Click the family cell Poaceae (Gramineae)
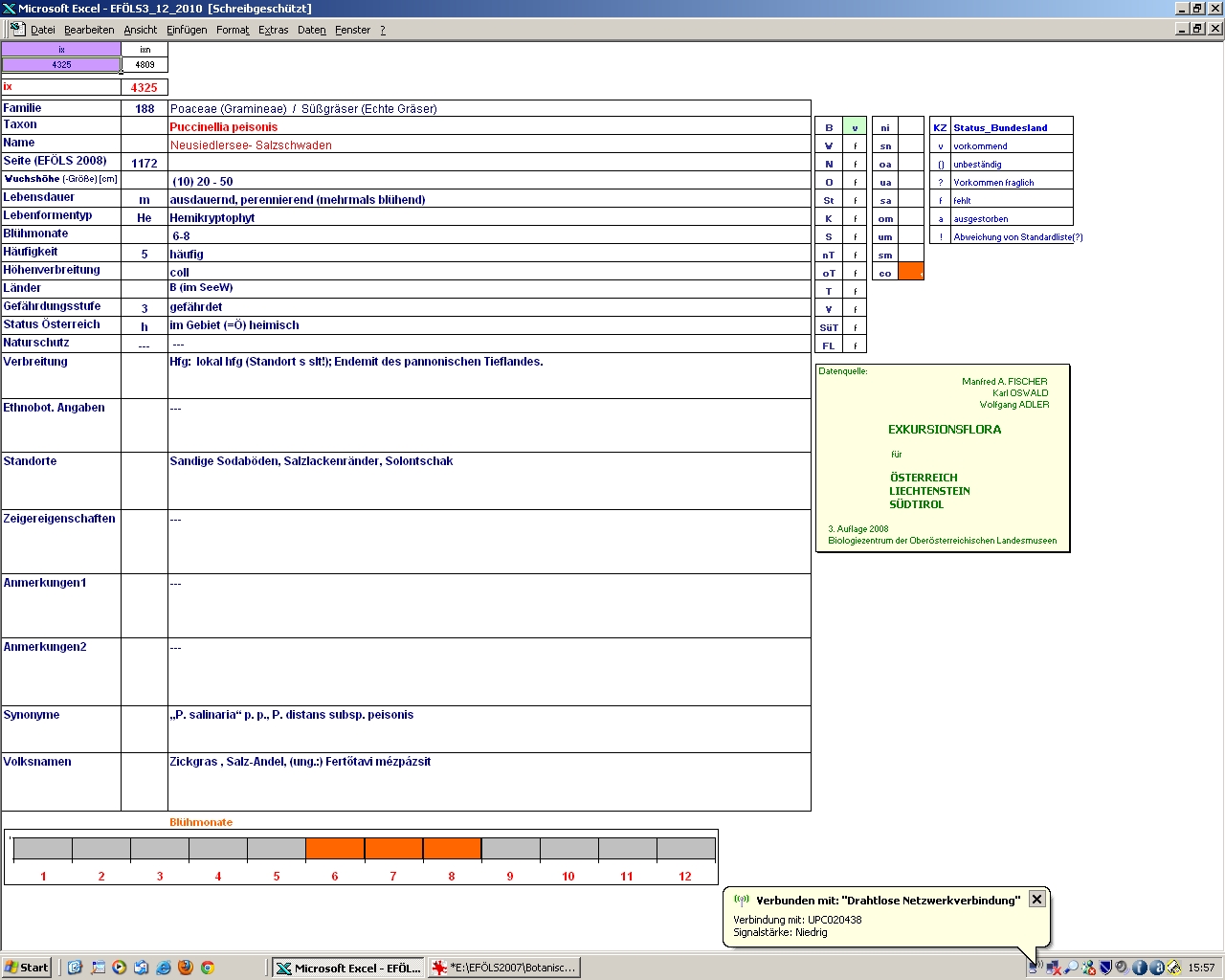Viewport: 1225px width, 980px height. click(489, 108)
